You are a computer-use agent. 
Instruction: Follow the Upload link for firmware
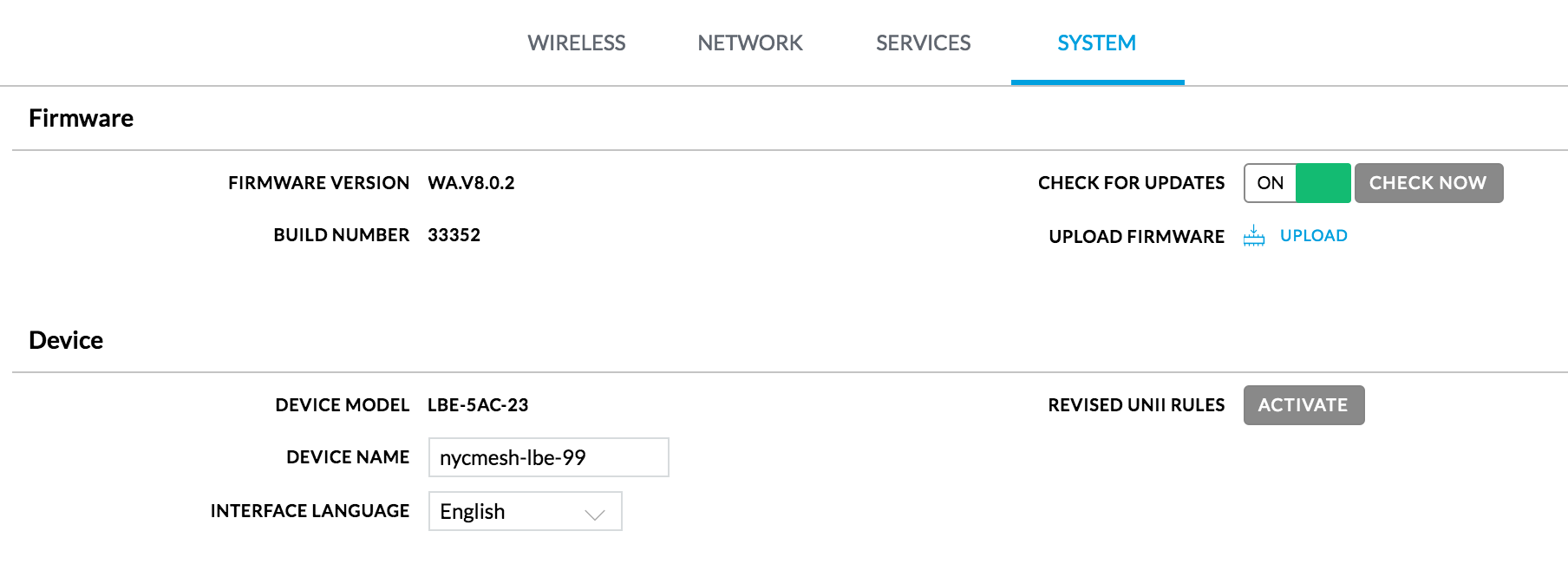1314,236
